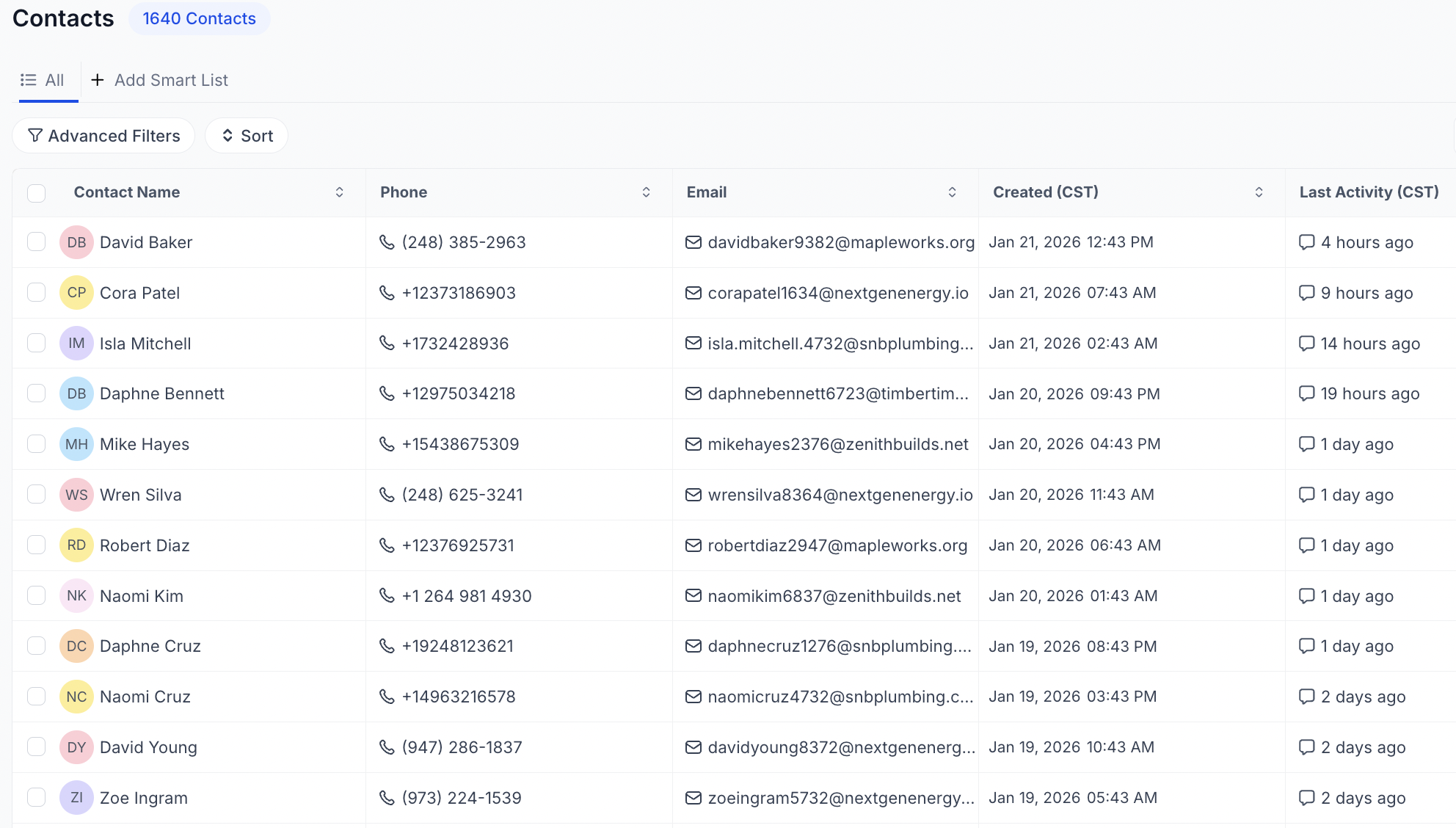Screen dimensions: 1456x828
Task: Click Naomi Cruz's NC avatar
Action: click(76, 697)
